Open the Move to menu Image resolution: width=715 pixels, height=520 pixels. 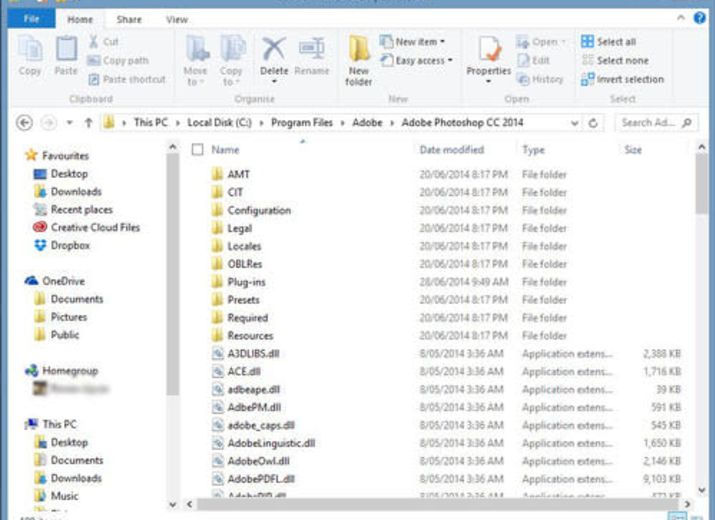point(196,61)
